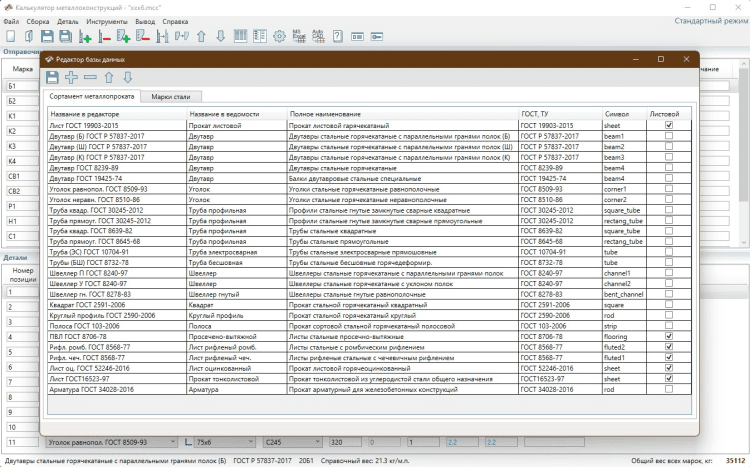
Task: Click the AutoCAD export icon in main toolbar
Action: coord(317,36)
